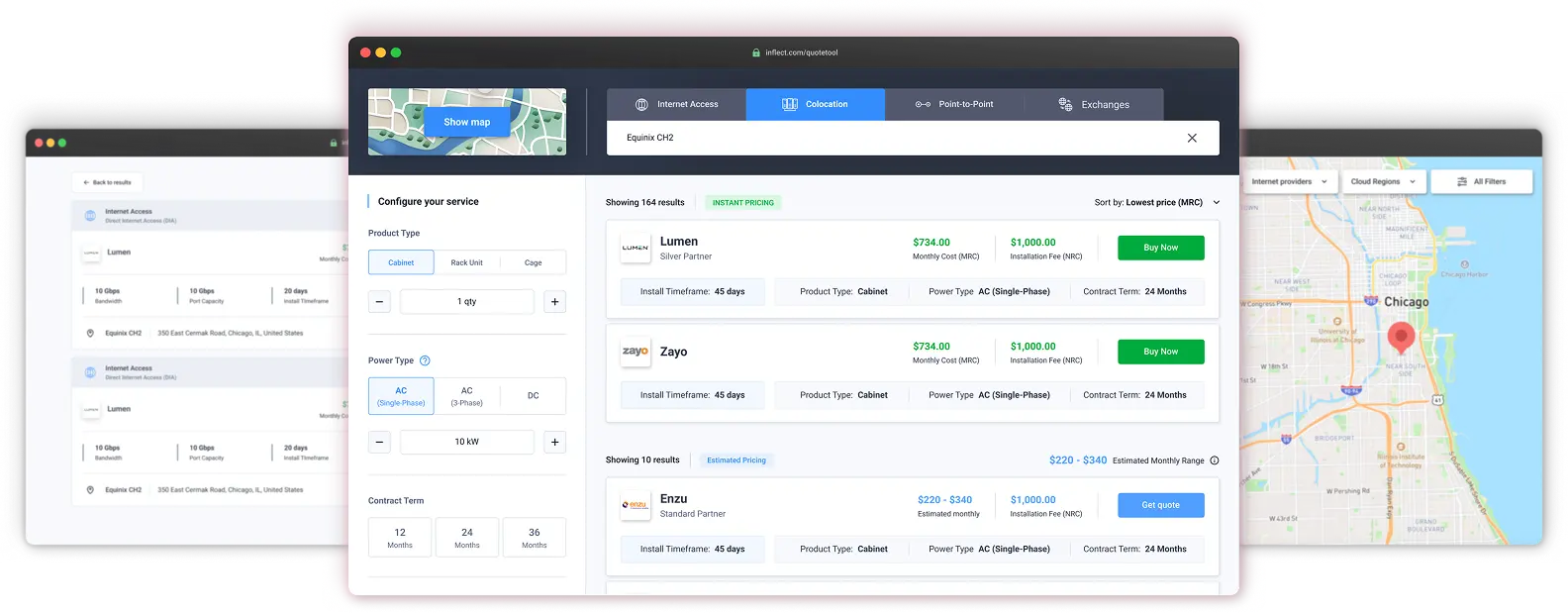
Task: Click the 1 qty quantity field
Action: (x=467, y=301)
